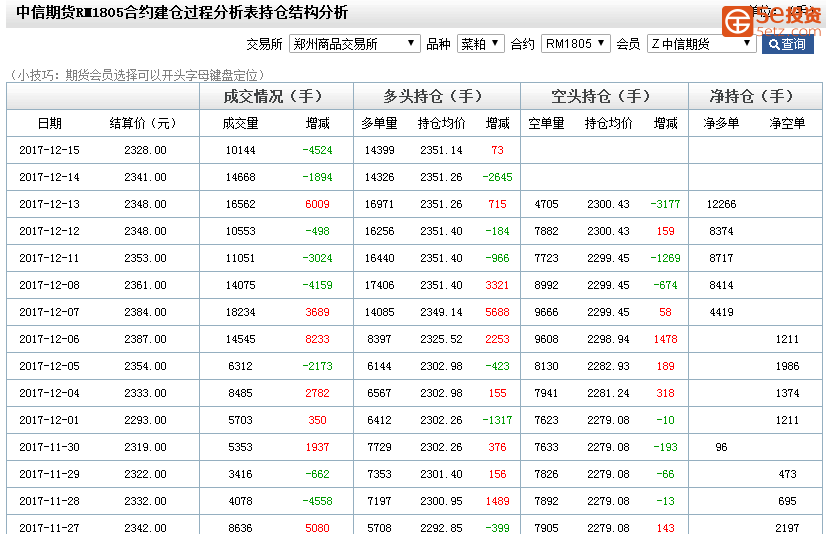This screenshot has height=534, width=829.
Task: Click the 净空单 column header
Action: (787, 124)
